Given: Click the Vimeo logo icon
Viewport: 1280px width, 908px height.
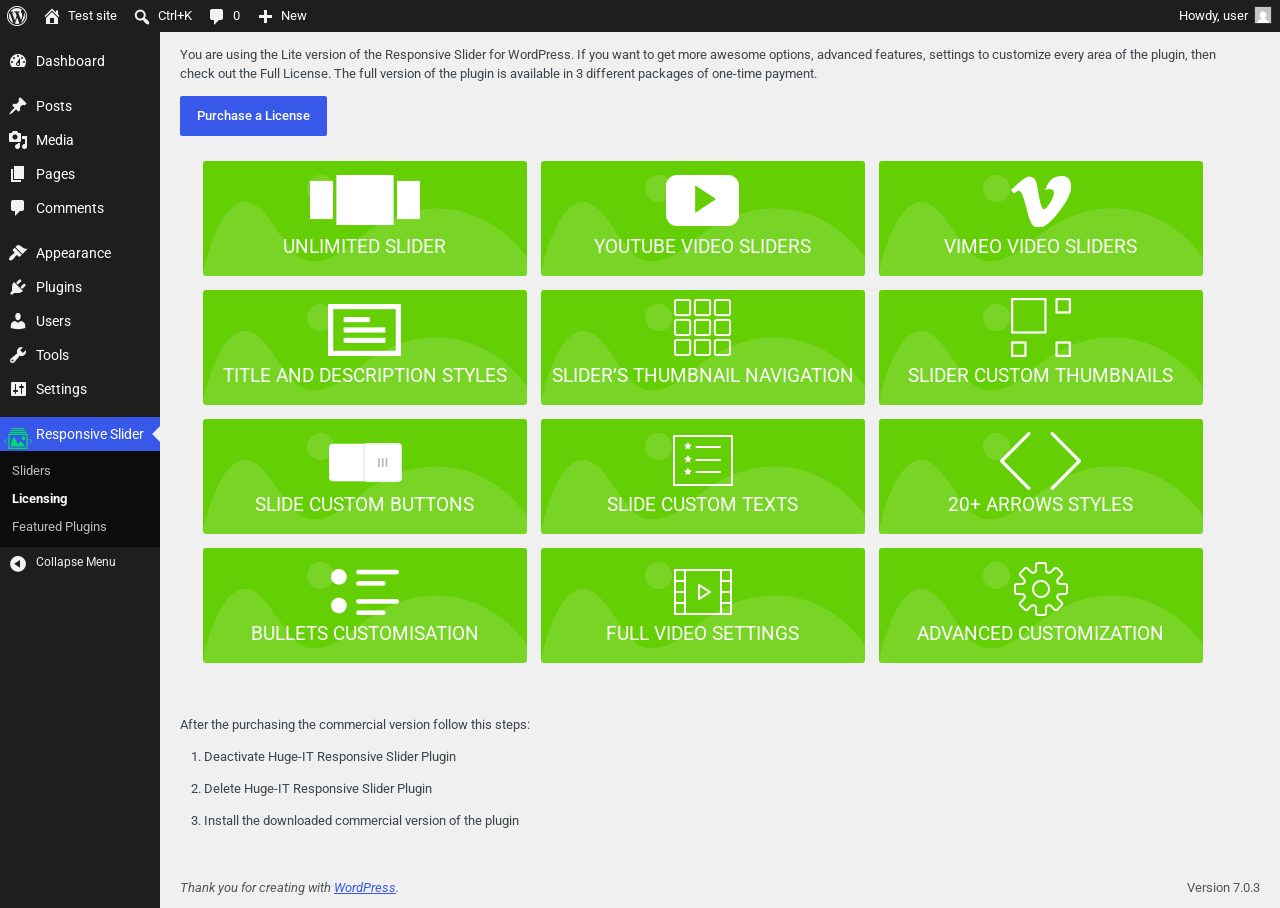Looking at the screenshot, I should 1041,201.
